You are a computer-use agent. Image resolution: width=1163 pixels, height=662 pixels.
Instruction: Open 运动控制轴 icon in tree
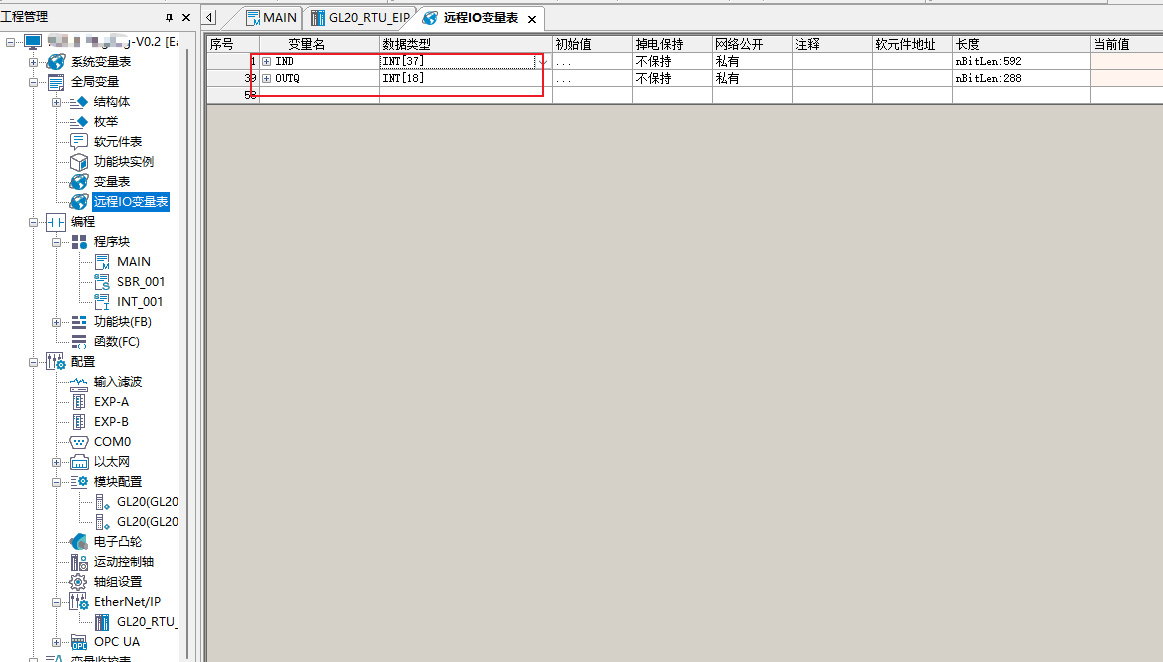pos(79,562)
